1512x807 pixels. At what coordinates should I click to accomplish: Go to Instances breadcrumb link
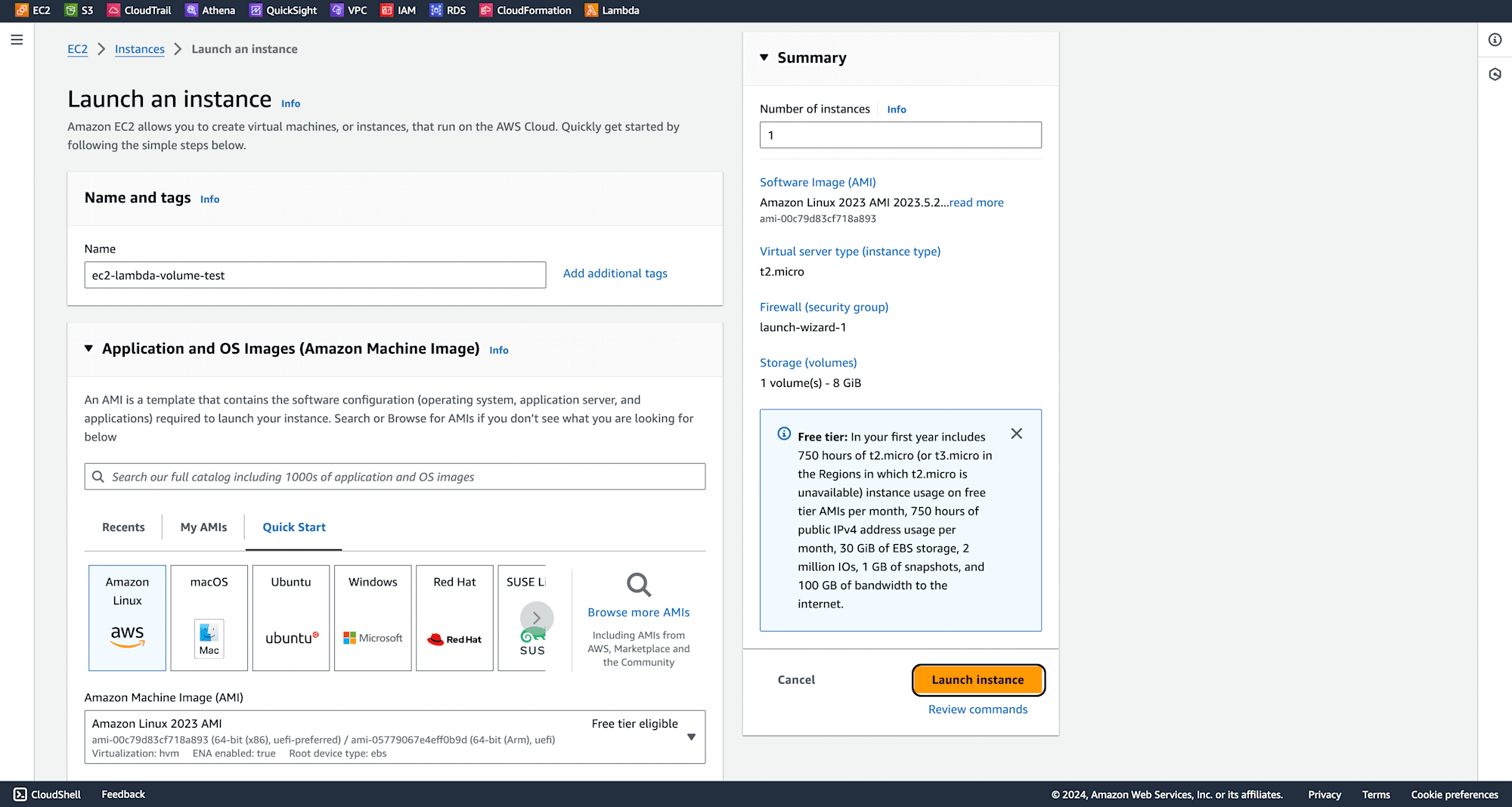tap(140, 49)
